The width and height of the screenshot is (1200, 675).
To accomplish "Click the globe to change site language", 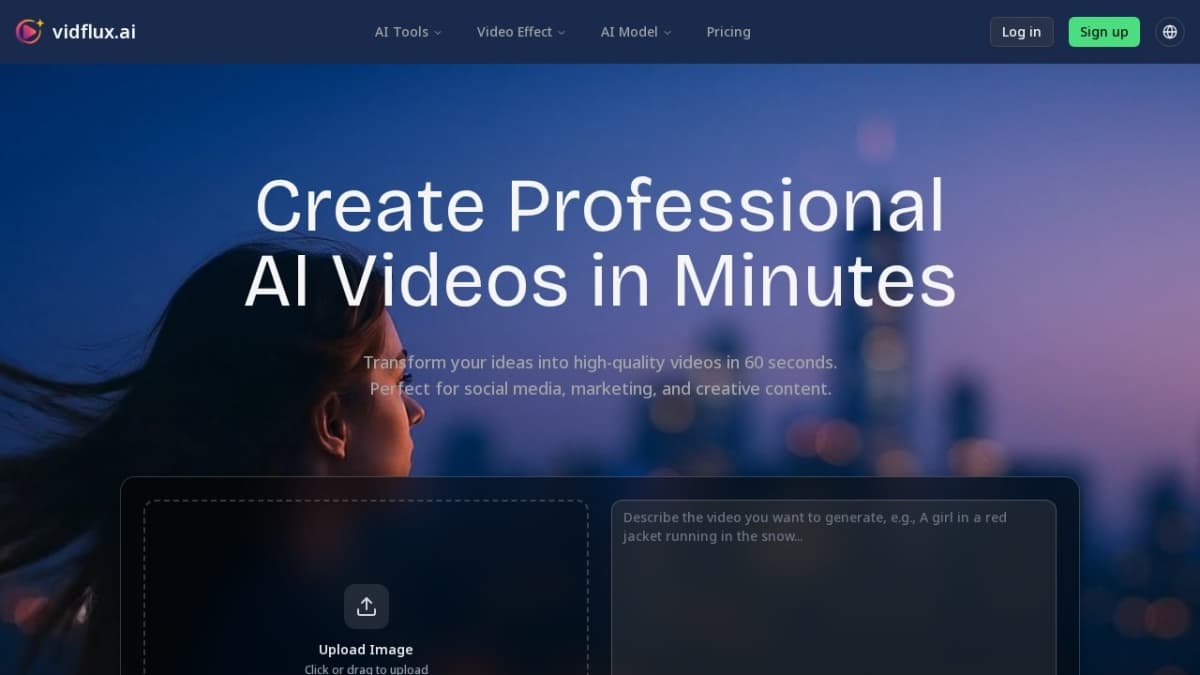I will pos(1169,31).
